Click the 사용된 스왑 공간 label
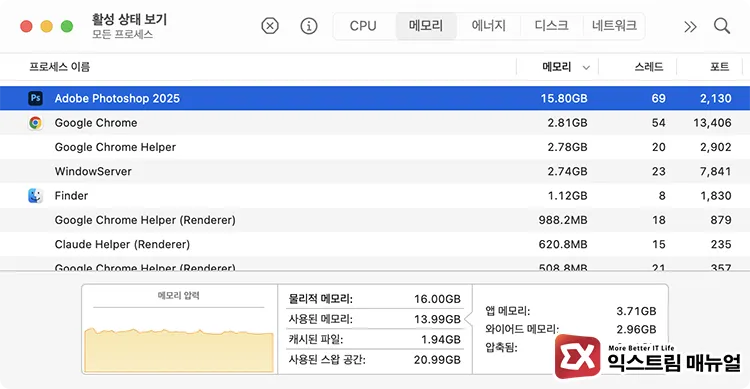The height and width of the screenshot is (389, 750). [x=327, y=359]
